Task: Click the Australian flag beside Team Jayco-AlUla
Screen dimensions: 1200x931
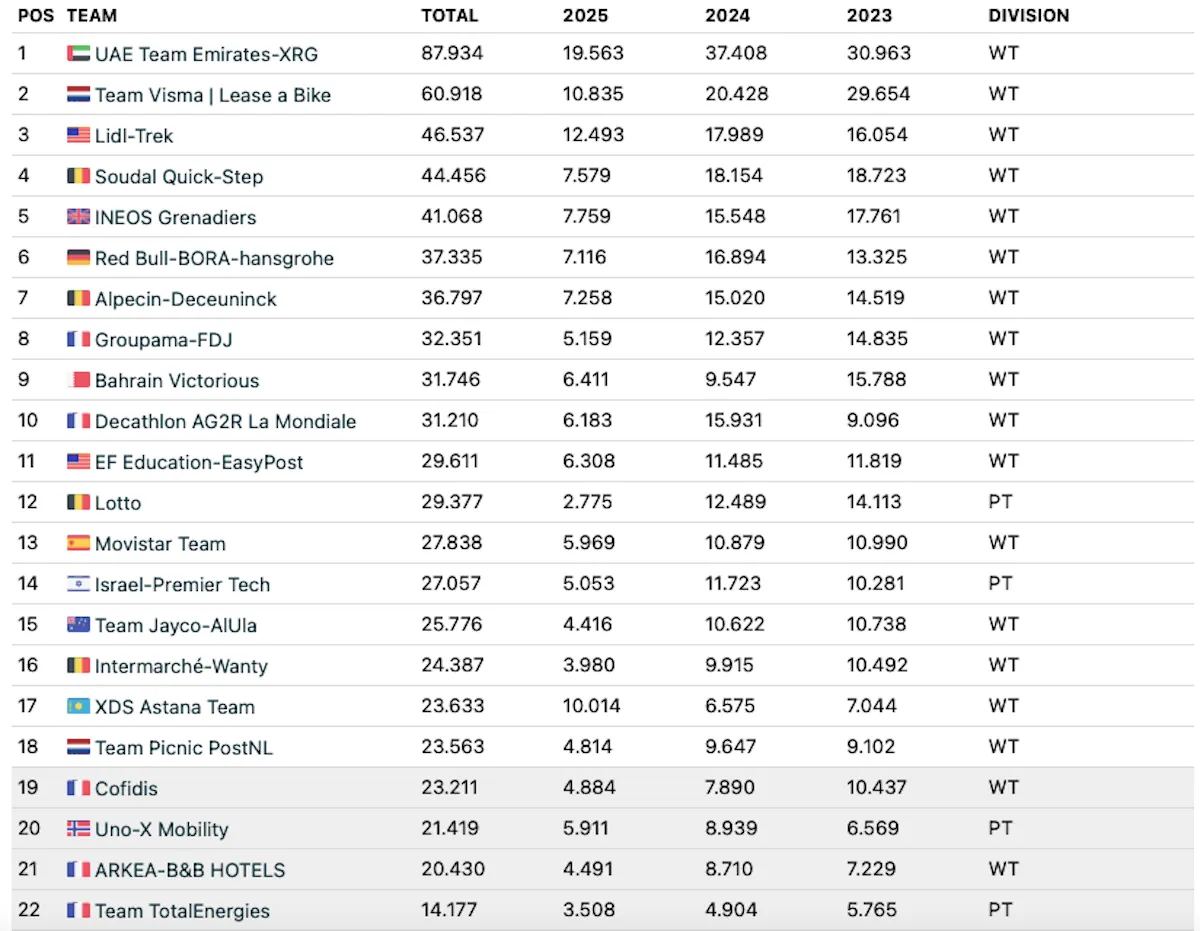Action: [x=78, y=625]
